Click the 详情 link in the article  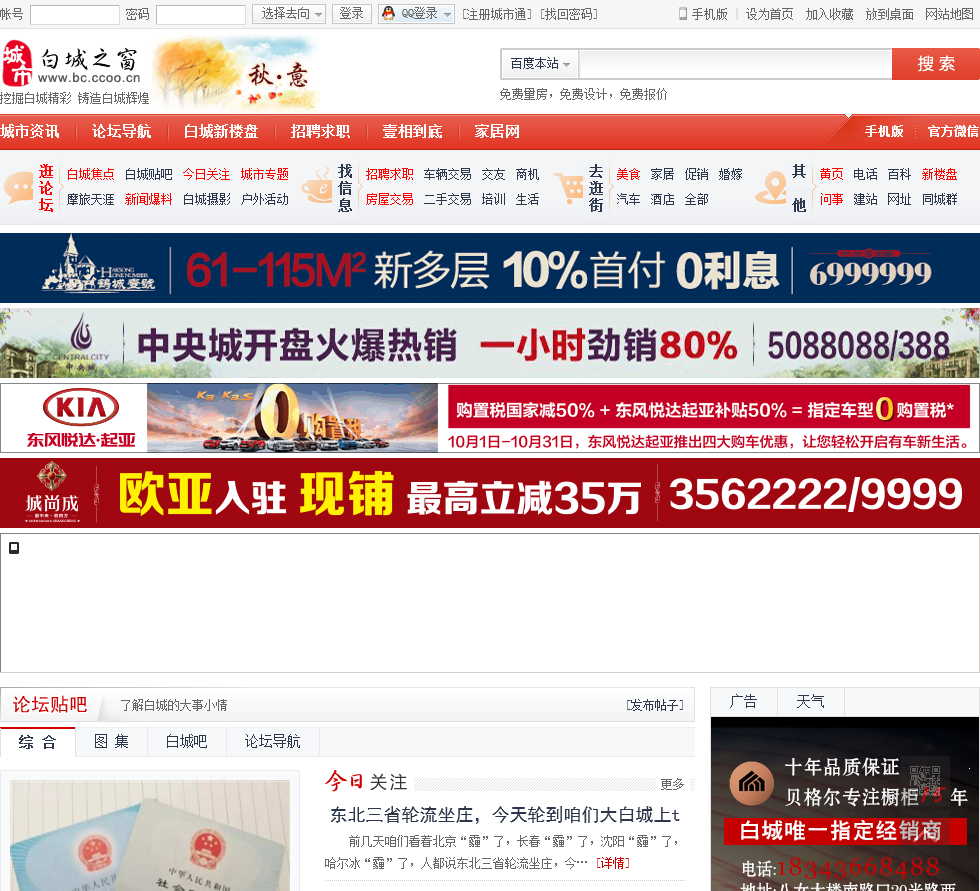[x=612, y=863]
